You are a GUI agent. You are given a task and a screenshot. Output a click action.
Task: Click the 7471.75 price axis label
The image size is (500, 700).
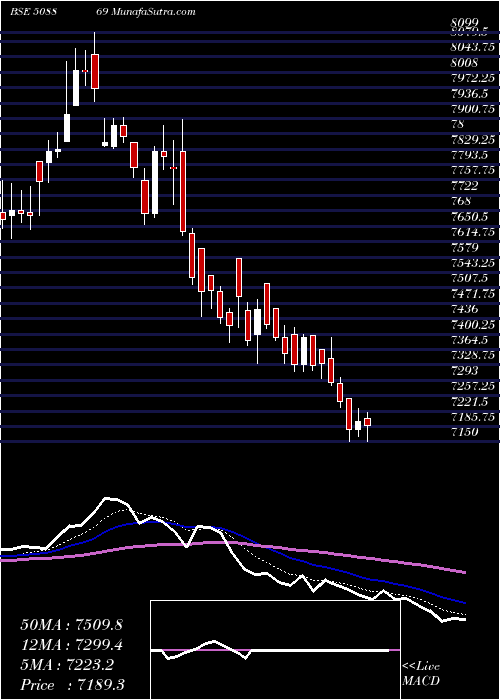tap(472, 293)
